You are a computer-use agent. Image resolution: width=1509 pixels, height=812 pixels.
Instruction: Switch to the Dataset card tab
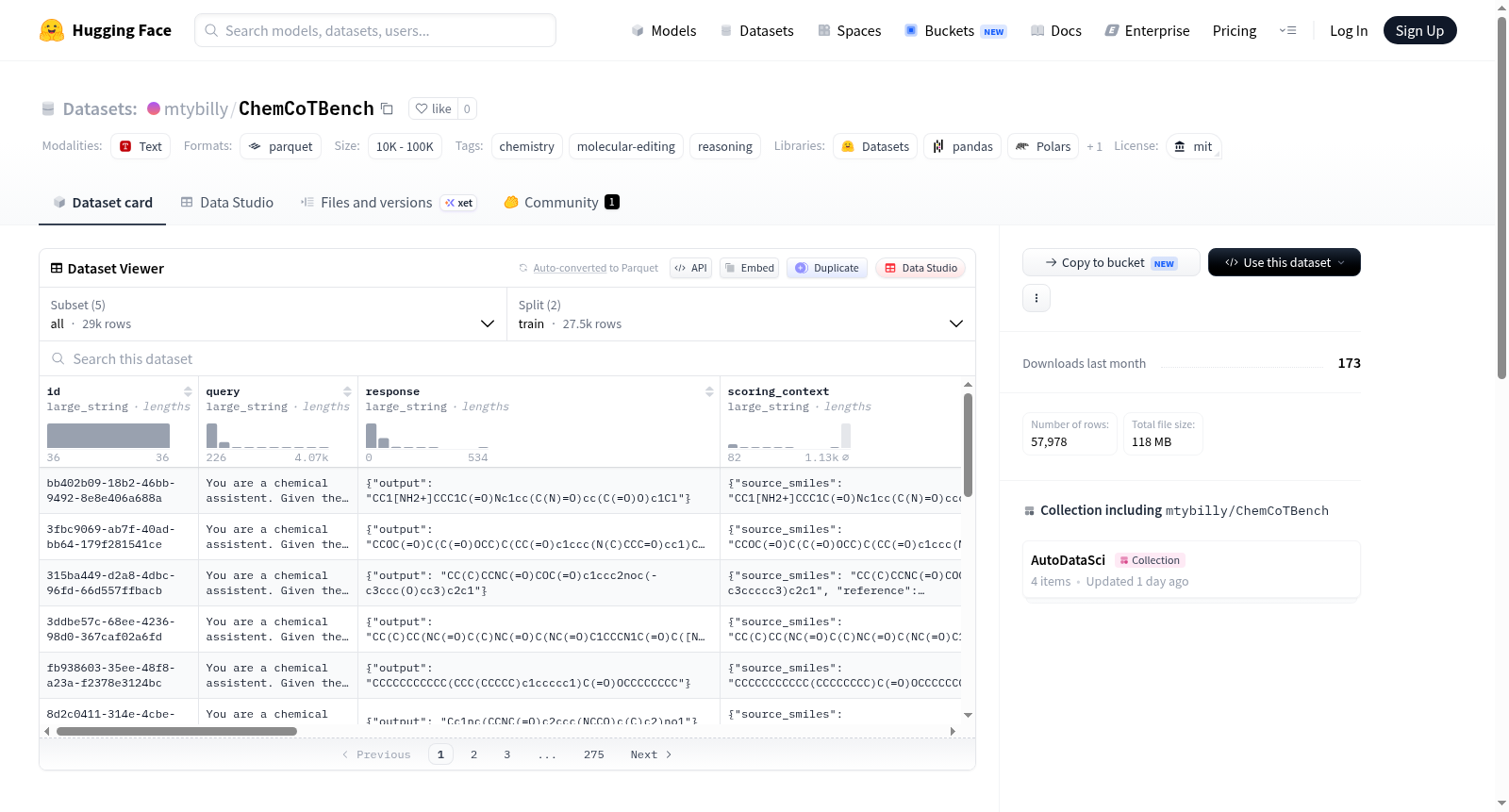103,202
